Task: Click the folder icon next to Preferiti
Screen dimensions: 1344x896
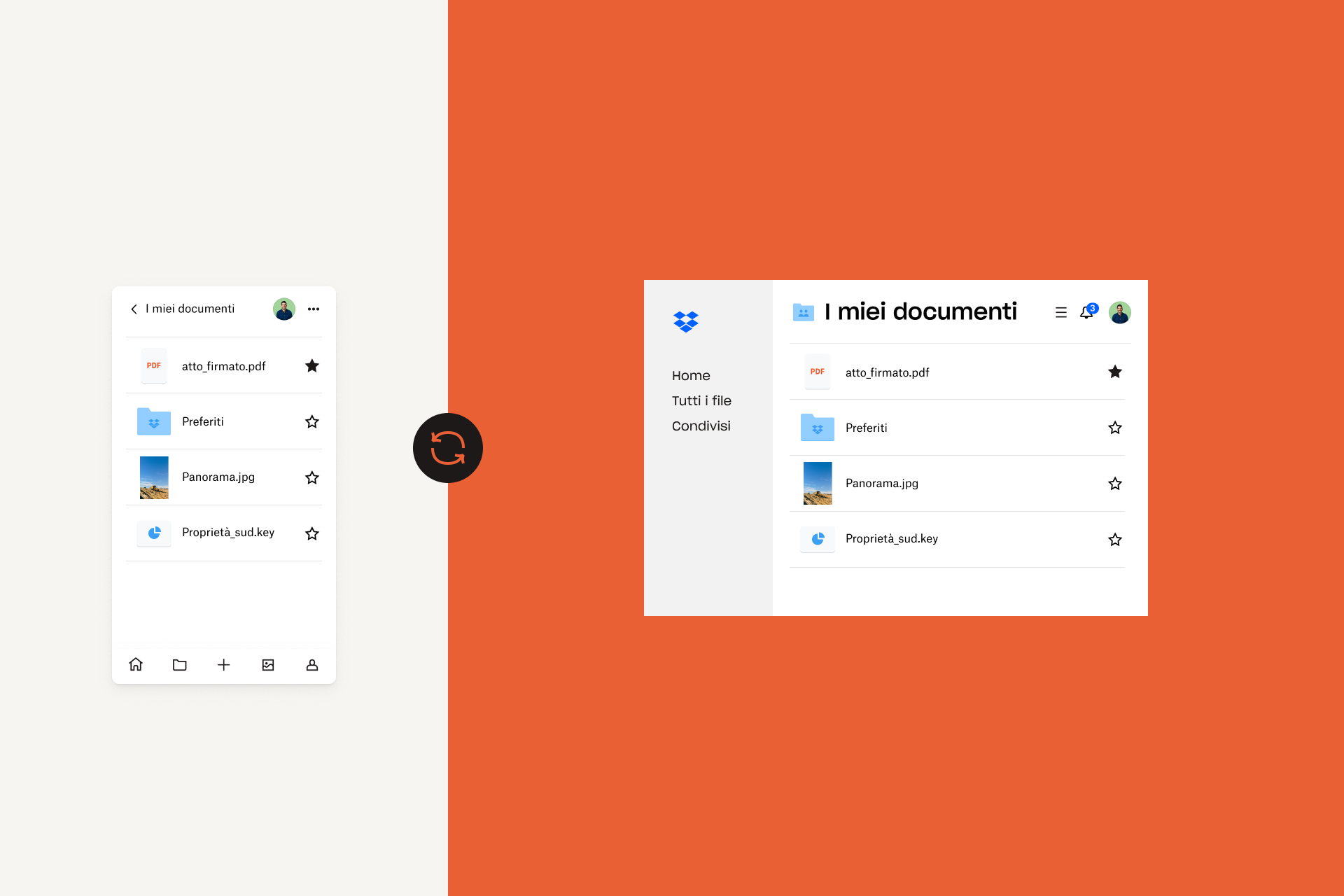Action: (155, 420)
